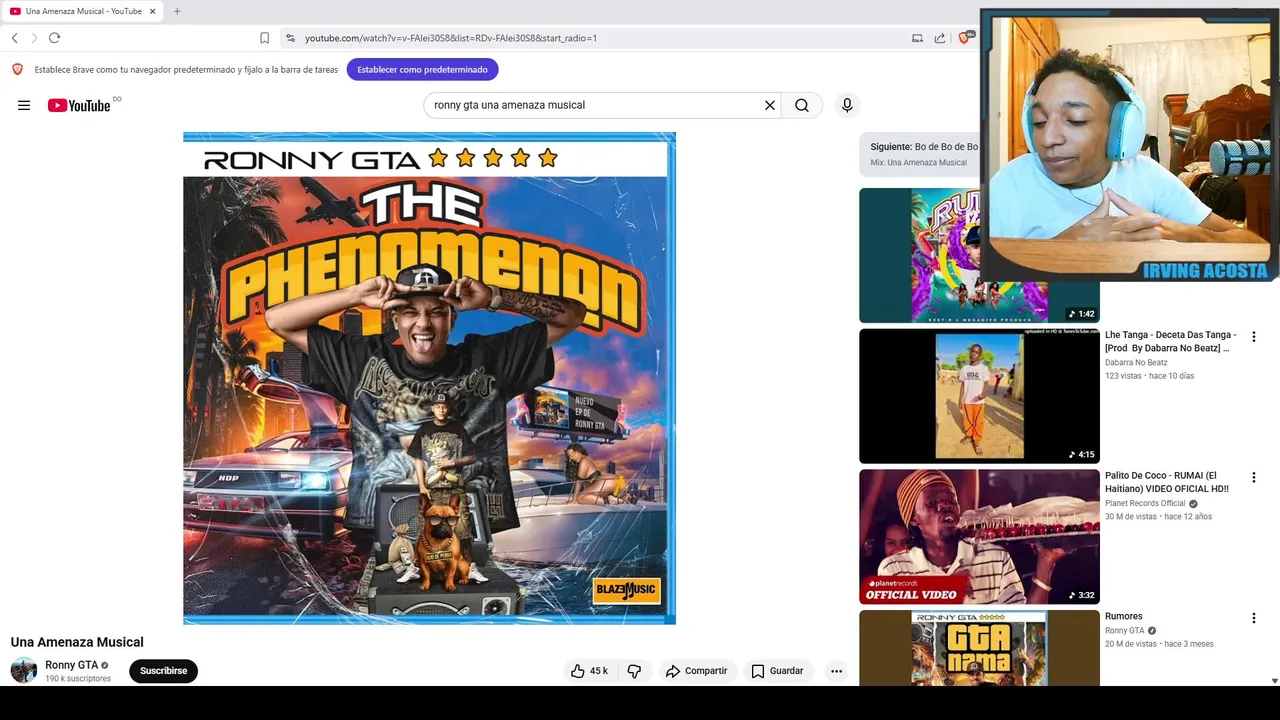
Task: Close the Una Amenaza Musical tab
Action: (152, 11)
